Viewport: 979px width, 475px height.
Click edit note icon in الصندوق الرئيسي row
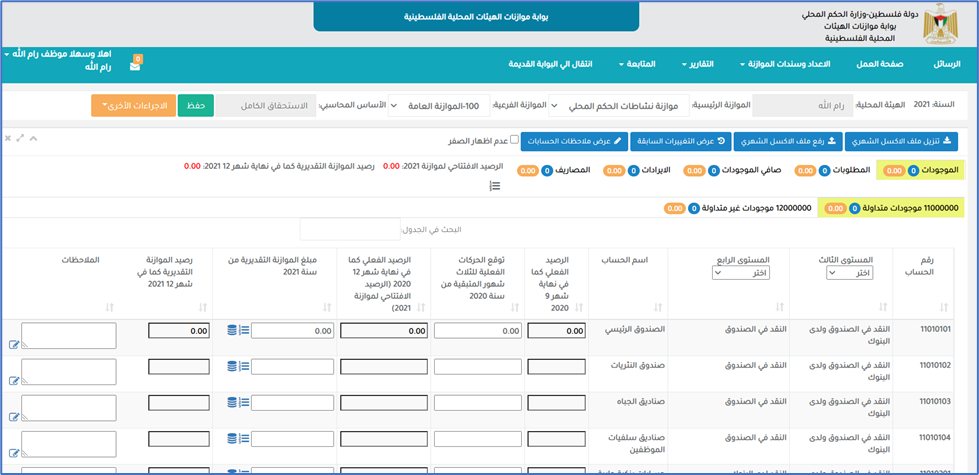click(14, 345)
